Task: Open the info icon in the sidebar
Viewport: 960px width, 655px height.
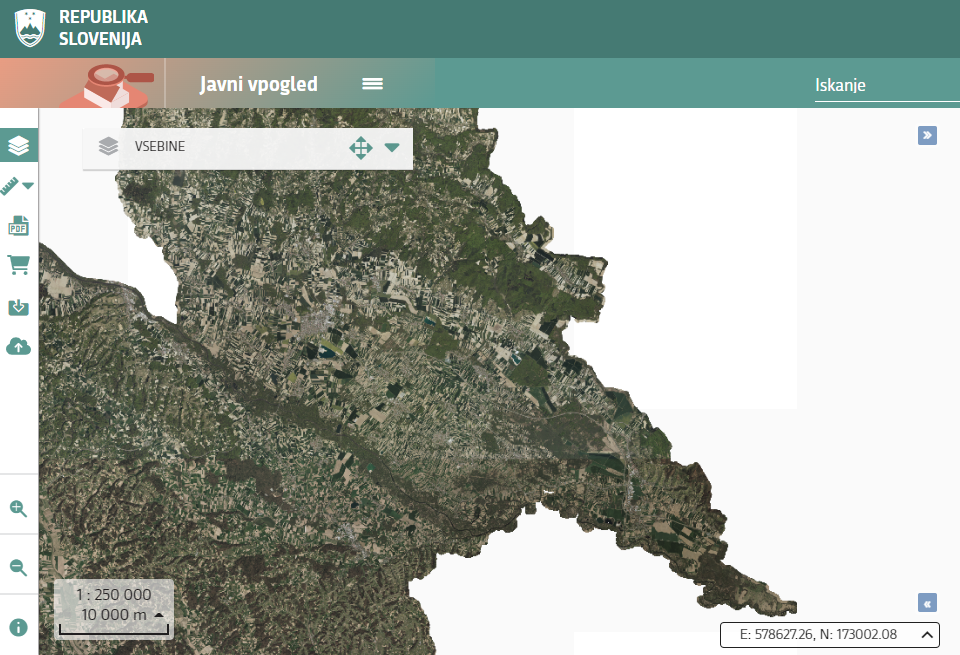Action: tap(18, 627)
